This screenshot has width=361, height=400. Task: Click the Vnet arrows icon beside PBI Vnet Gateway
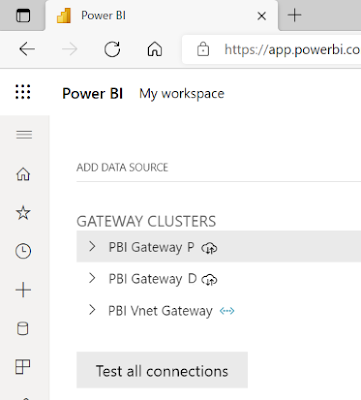click(227, 311)
